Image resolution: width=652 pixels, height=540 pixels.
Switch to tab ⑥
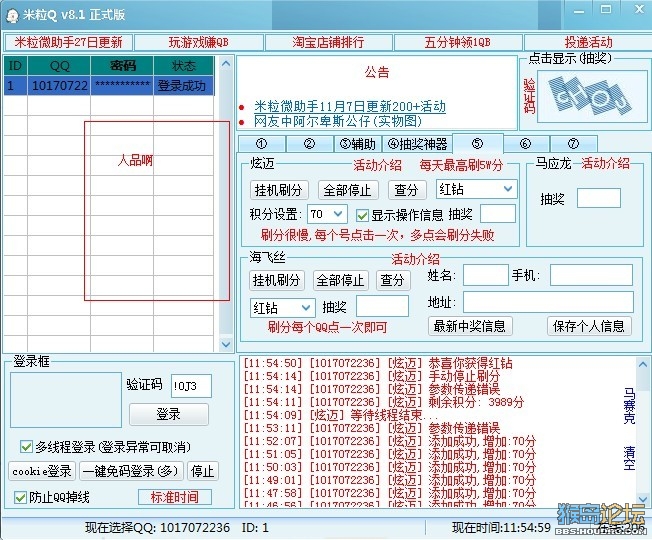coord(526,144)
